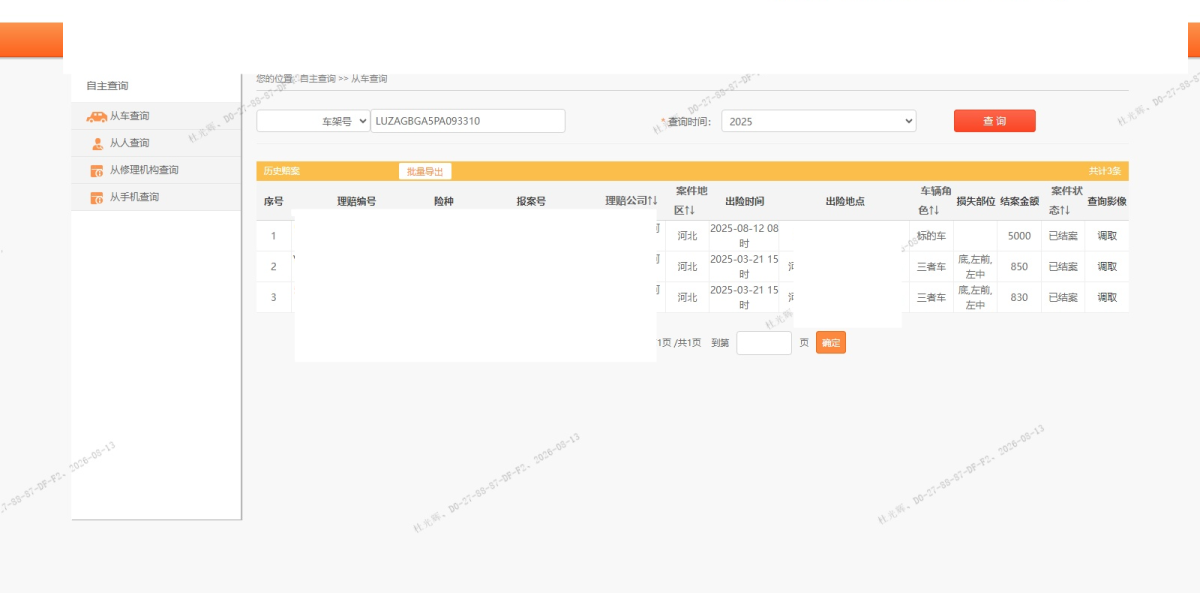The height and width of the screenshot is (593, 1200).
Task: Sort by the 理赔公司 column header
Action: tap(631, 201)
